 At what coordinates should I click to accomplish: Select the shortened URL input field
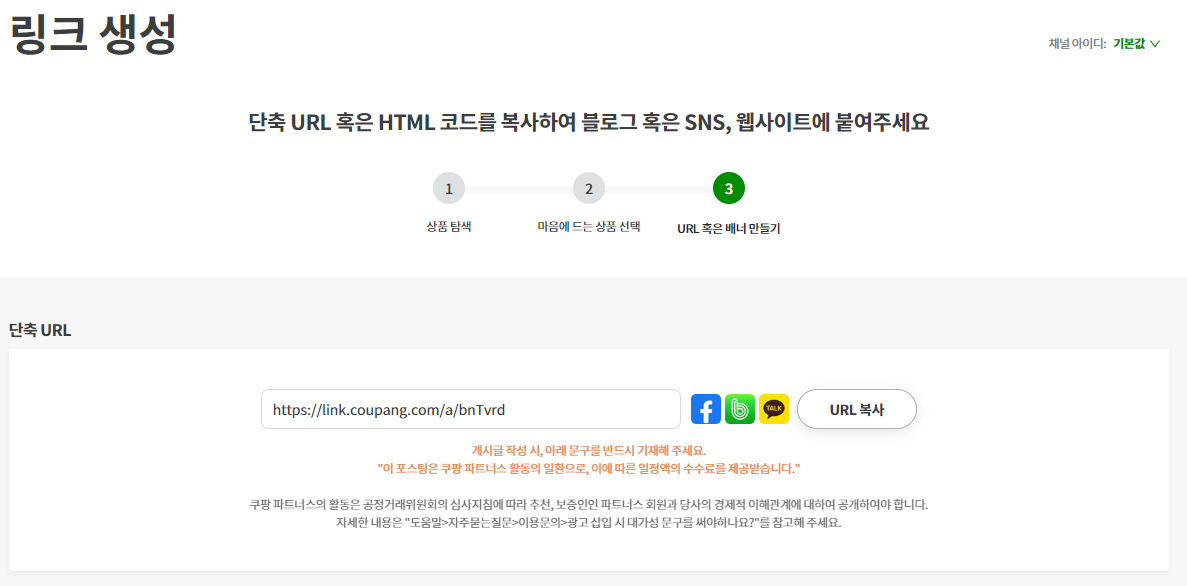(x=471, y=410)
